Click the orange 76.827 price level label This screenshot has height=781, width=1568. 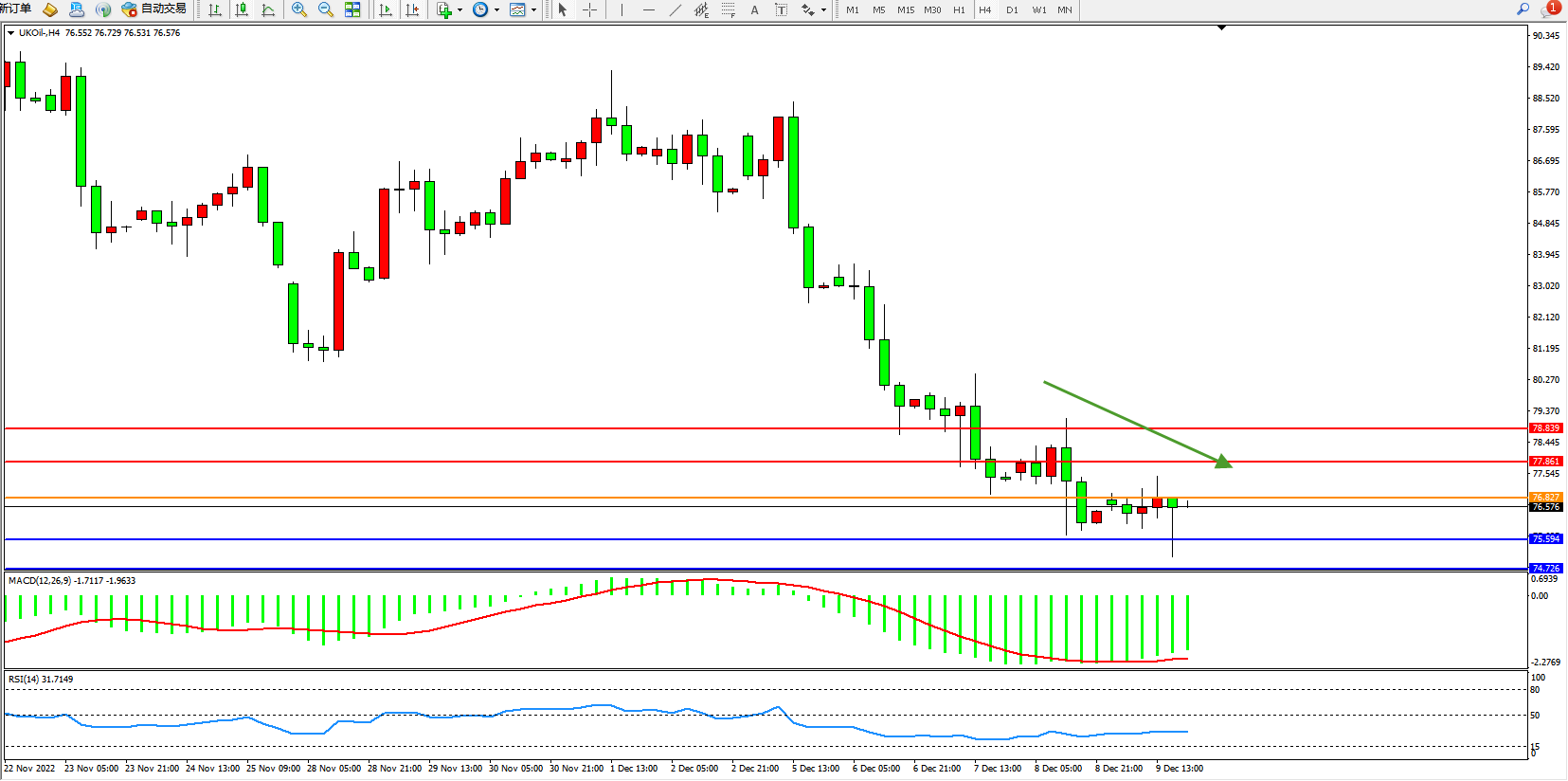[x=1545, y=498]
